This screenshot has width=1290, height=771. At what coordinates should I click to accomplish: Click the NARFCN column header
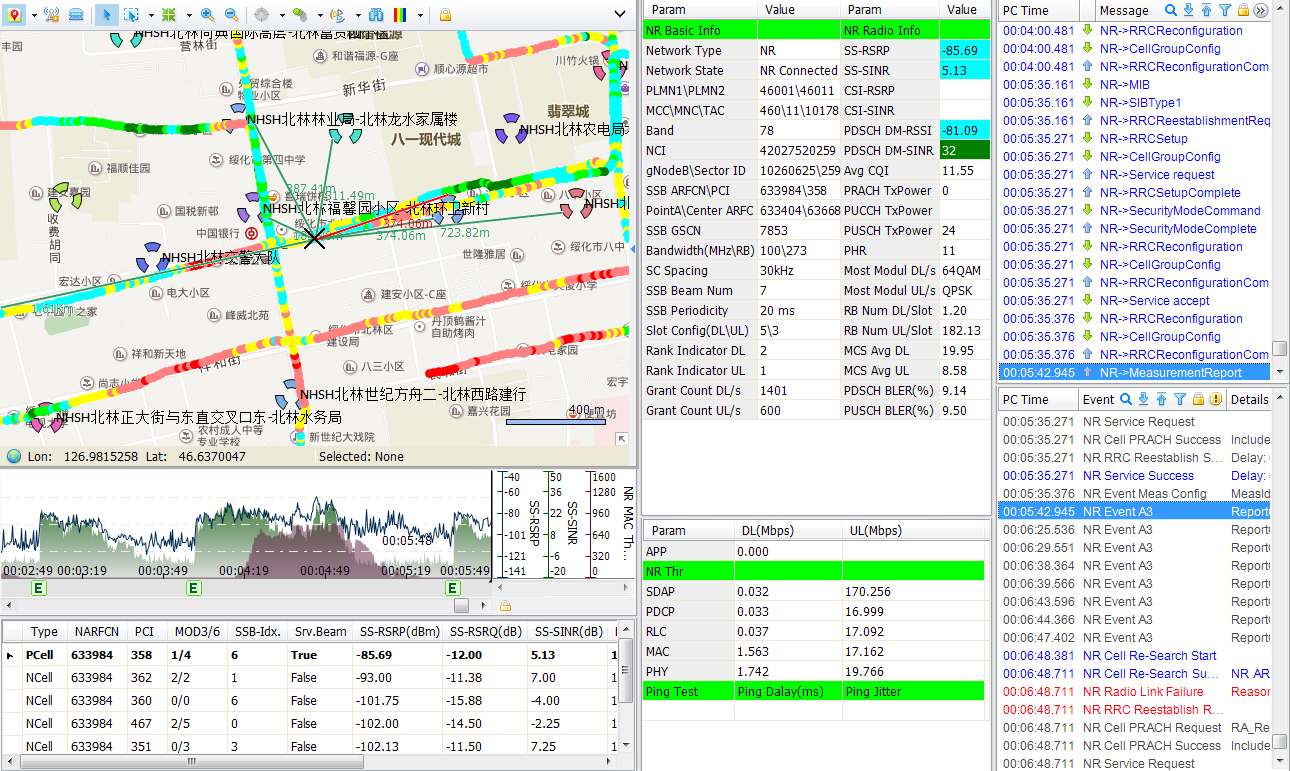click(97, 632)
